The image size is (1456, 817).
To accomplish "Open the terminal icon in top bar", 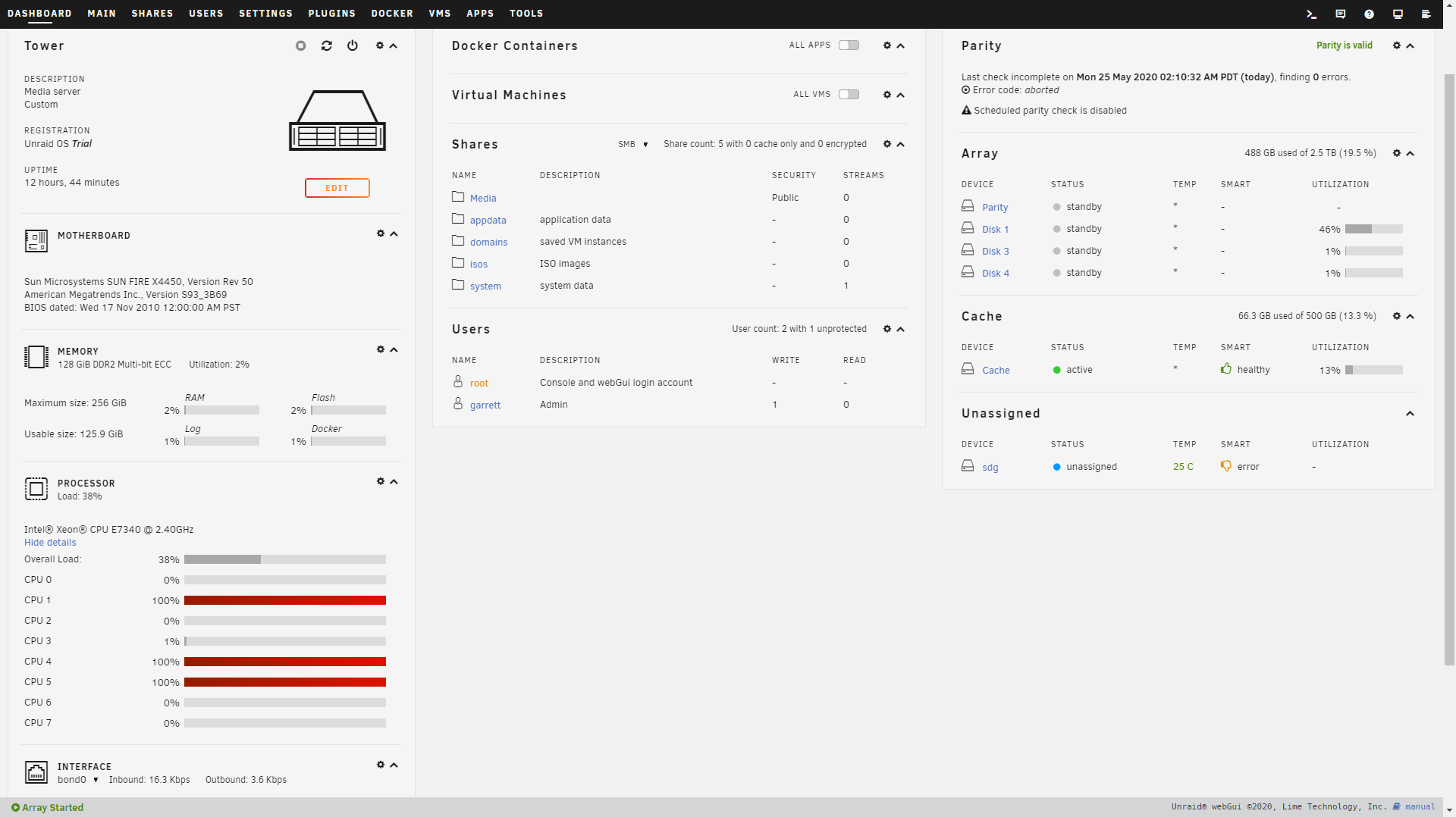I will point(1311,14).
